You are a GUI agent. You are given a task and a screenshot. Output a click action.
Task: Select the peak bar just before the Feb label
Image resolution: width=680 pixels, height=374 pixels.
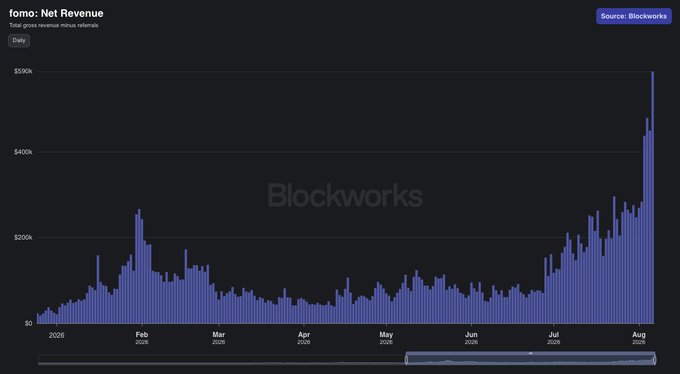(x=139, y=266)
